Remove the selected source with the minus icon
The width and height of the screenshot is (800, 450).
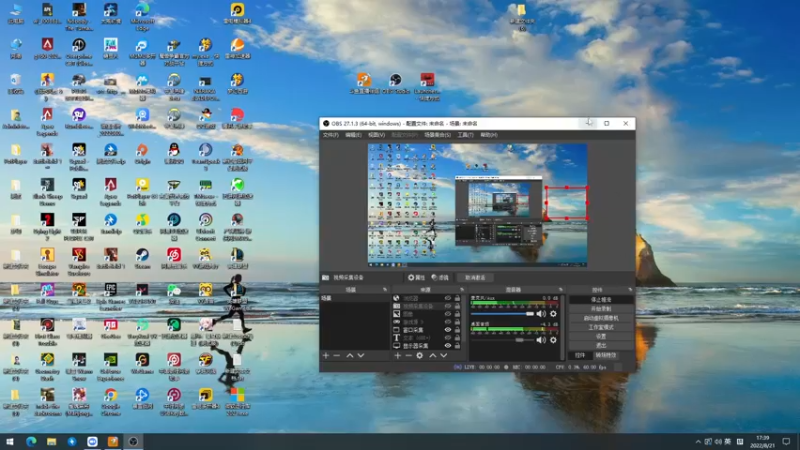pos(408,355)
